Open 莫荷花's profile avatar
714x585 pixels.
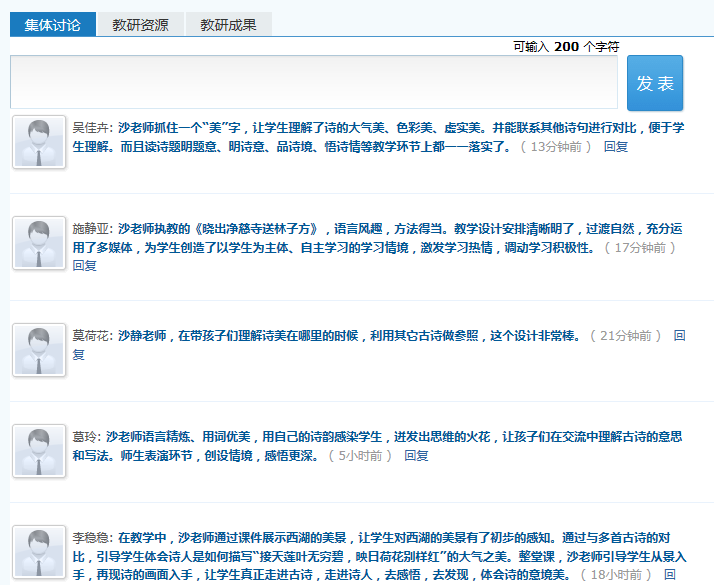pyautogui.click(x=39, y=350)
